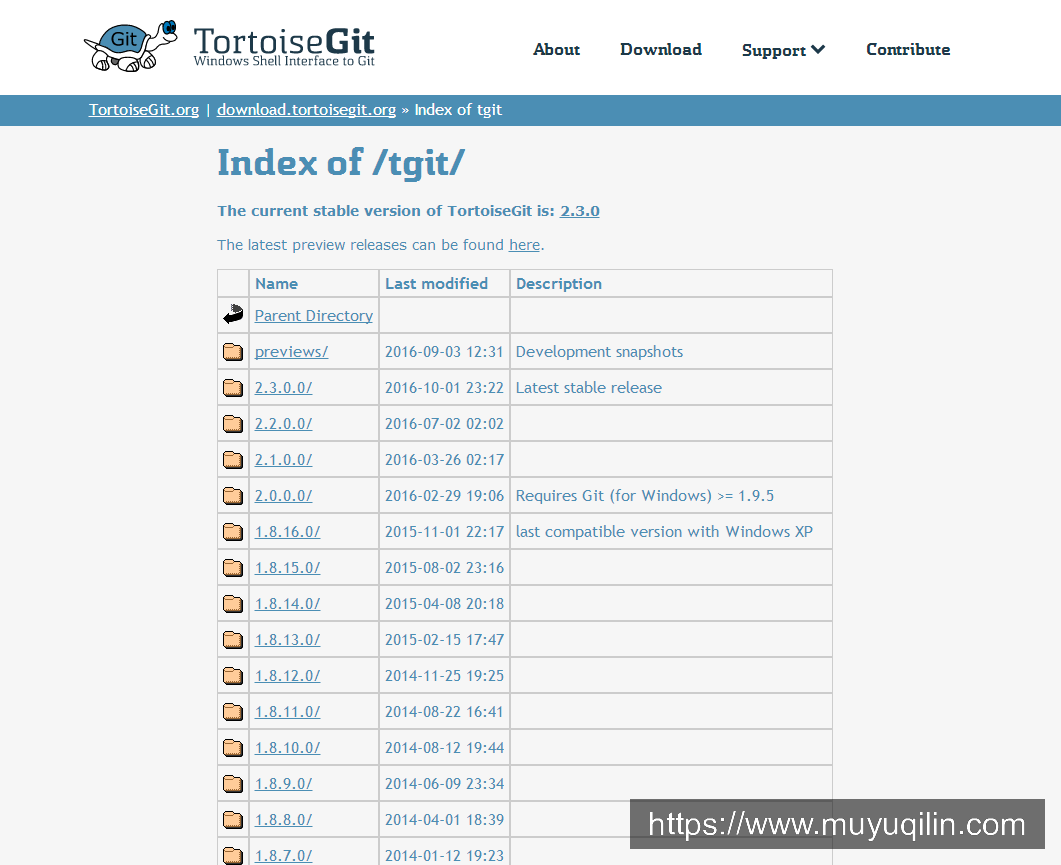This screenshot has height=865, width=1061.
Task: Click the date 2016-10-01 23:22
Action: (x=444, y=388)
